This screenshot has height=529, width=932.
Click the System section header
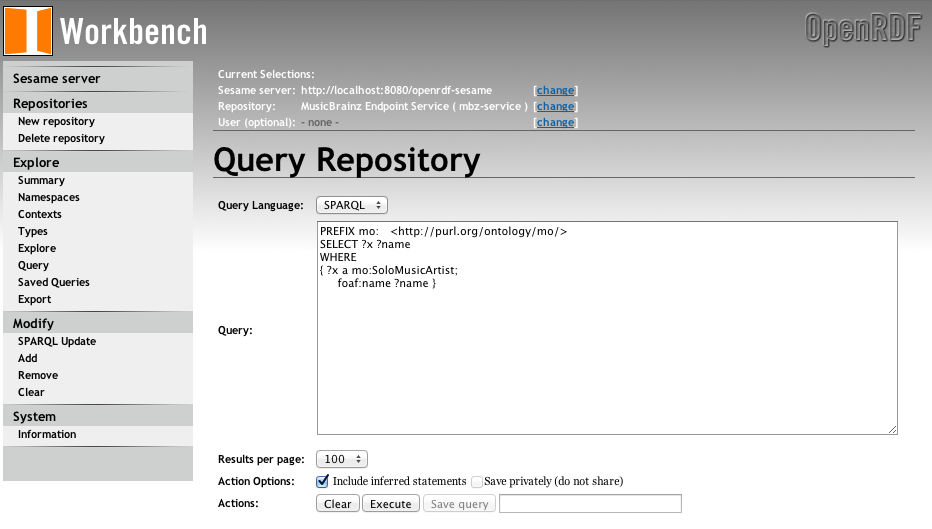[x=34, y=417]
